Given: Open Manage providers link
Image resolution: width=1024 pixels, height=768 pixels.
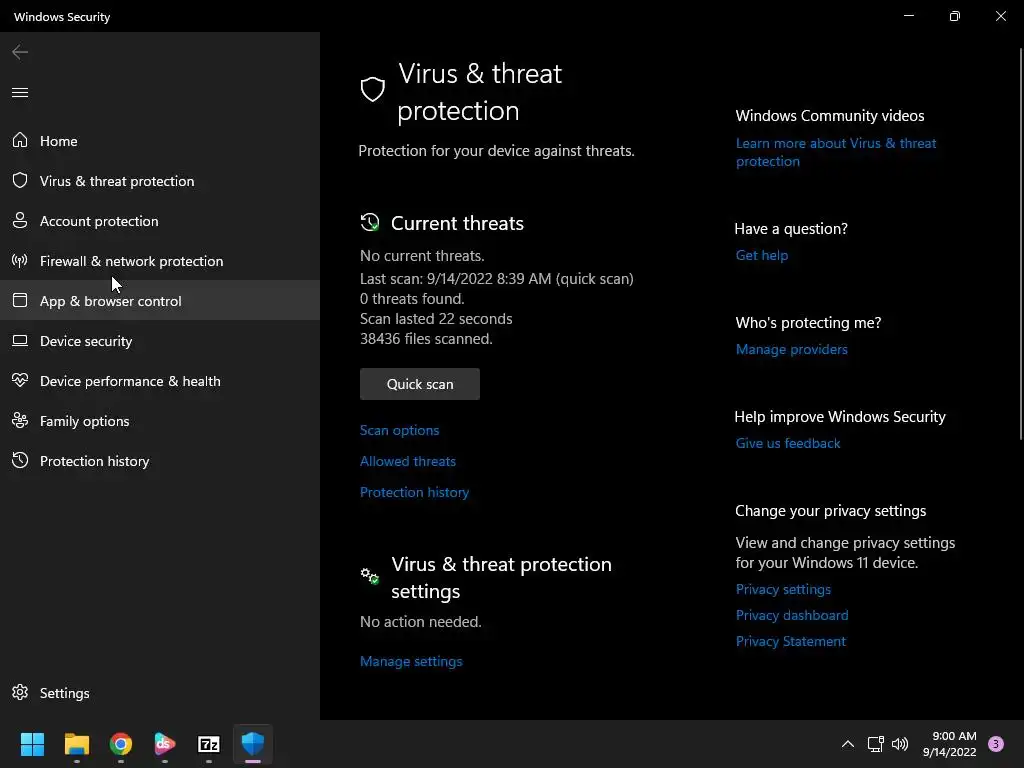Looking at the screenshot, I should point(791,349).
